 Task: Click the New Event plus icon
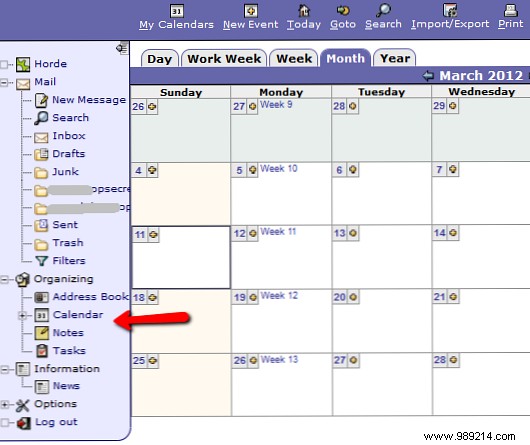tap(251, 11)
